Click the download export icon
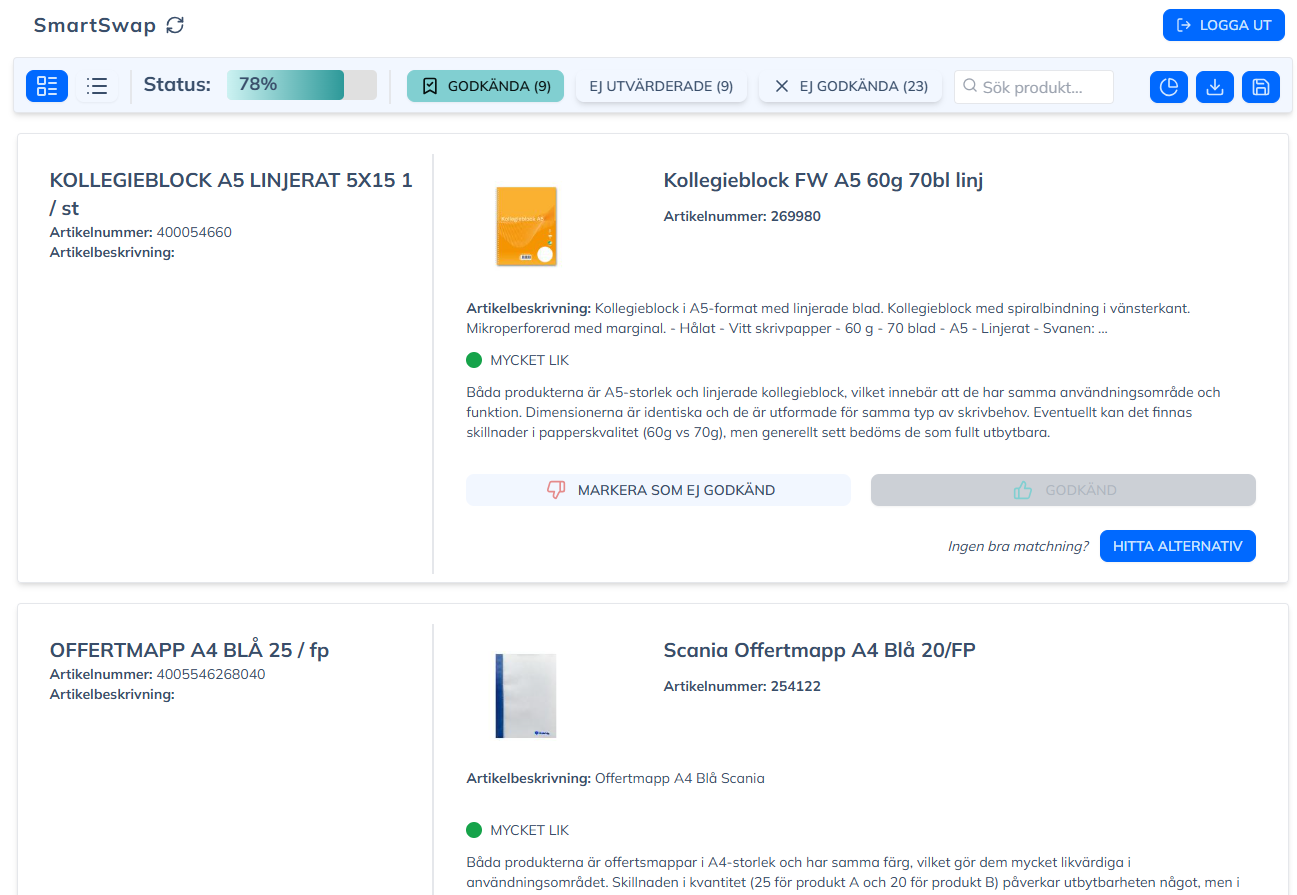1297x895 pixels. pos(1215,87)
